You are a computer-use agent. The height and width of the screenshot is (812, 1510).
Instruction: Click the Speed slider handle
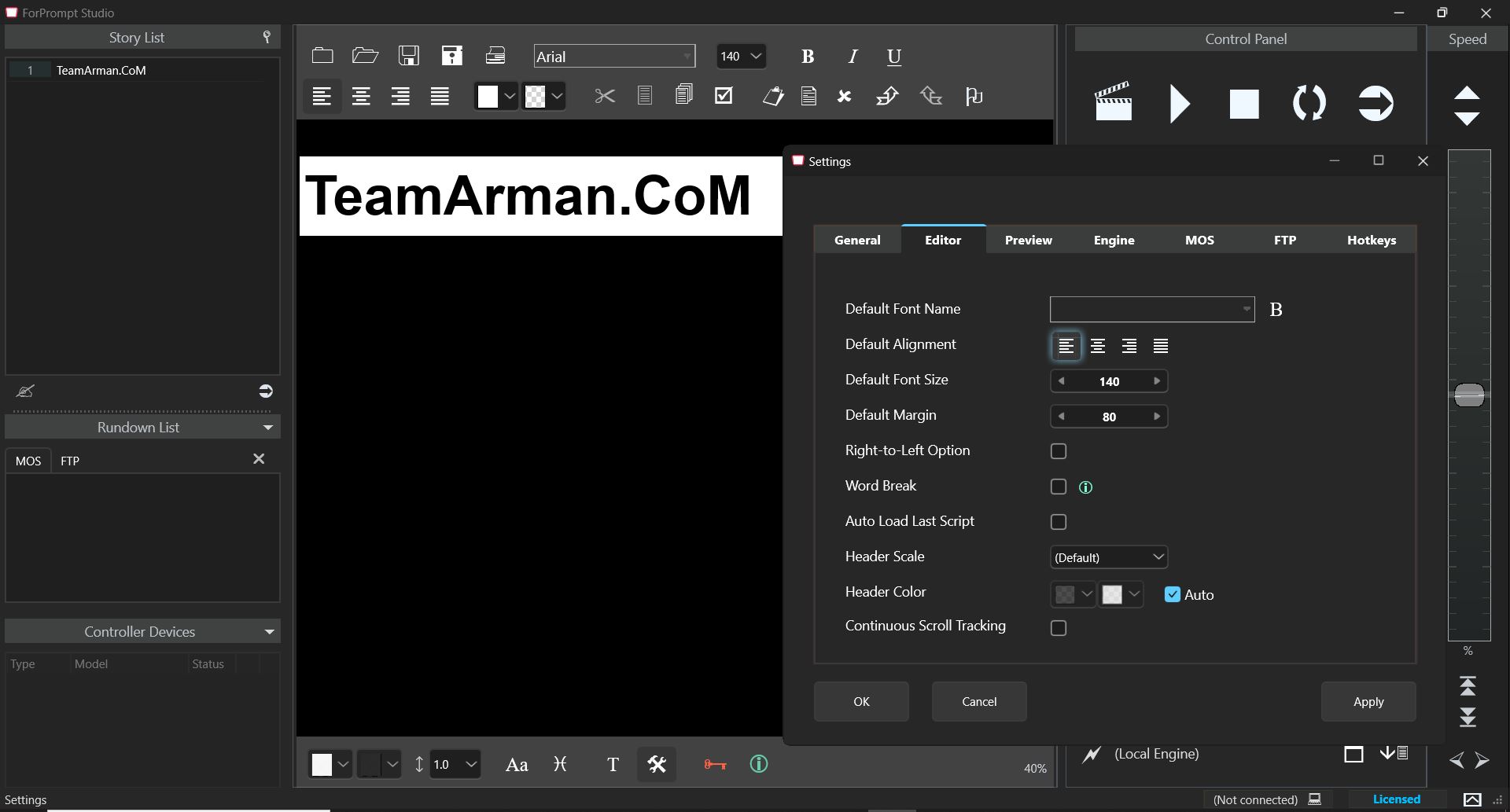click(x=1469, y=395)
